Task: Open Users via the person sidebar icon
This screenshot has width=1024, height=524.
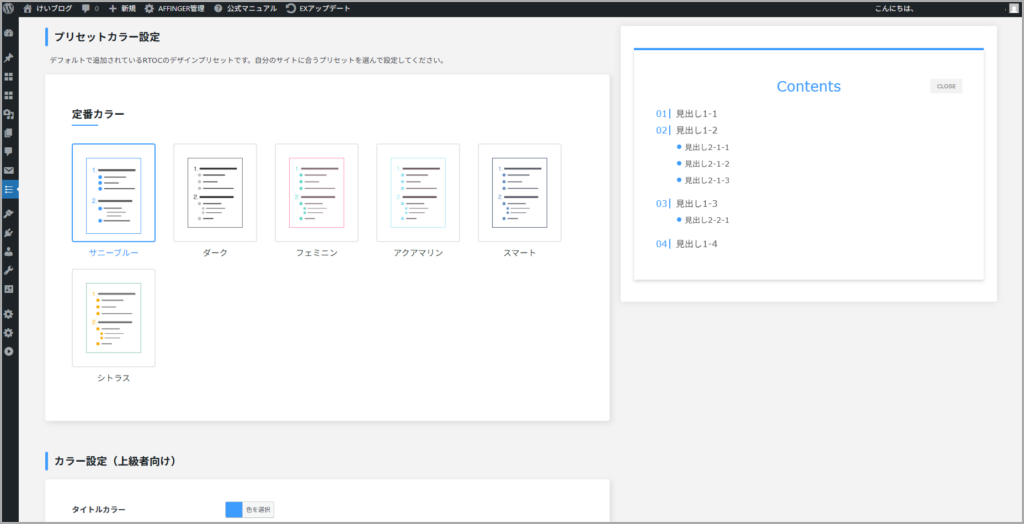Action: [9, 251]
